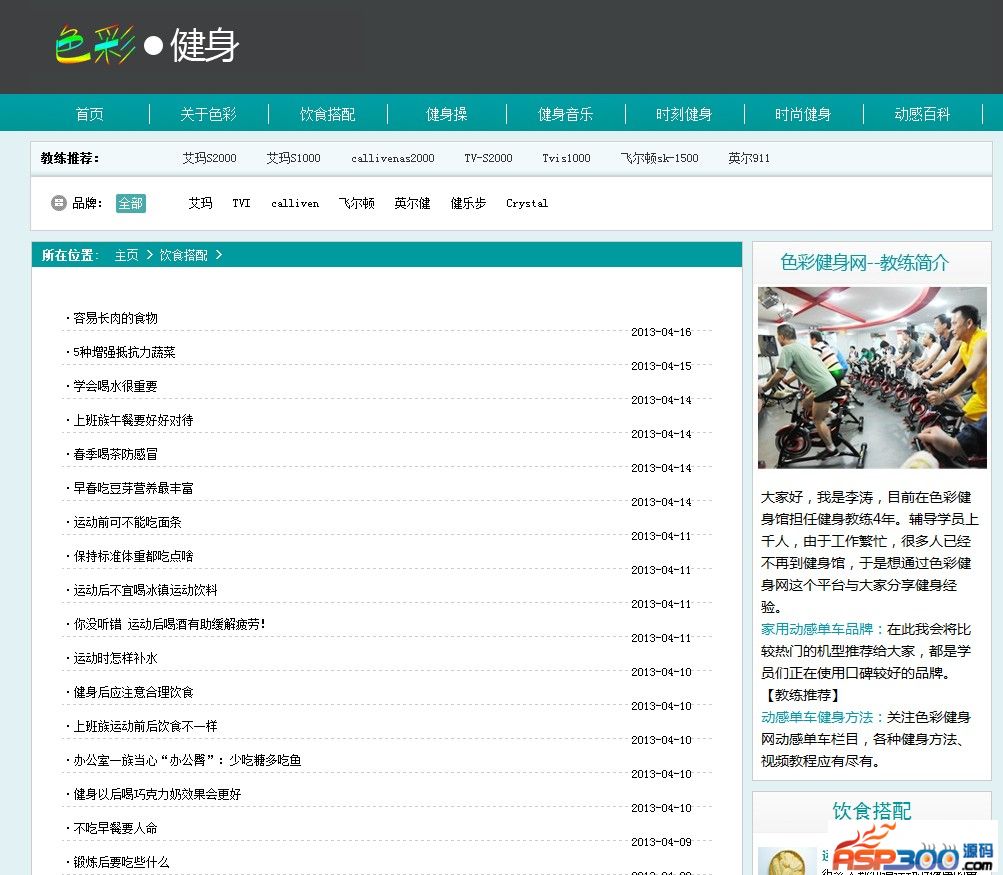Open recommended model 飞尔顿sk-1500
Image resolution: width=1003 pixels, height=875 pixels.
(659, 158)
